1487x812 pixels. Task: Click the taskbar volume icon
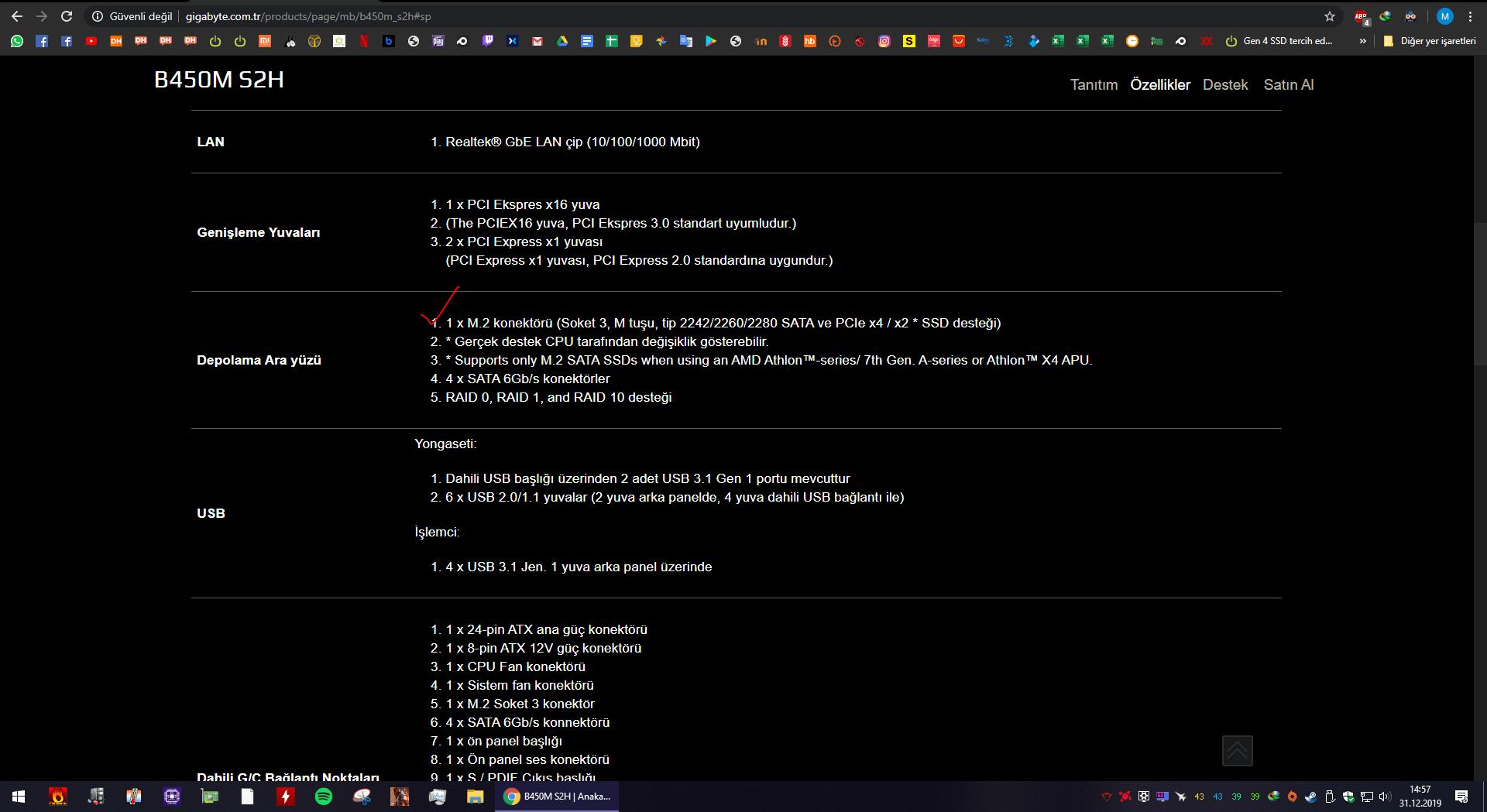[x=1385, y=797]
